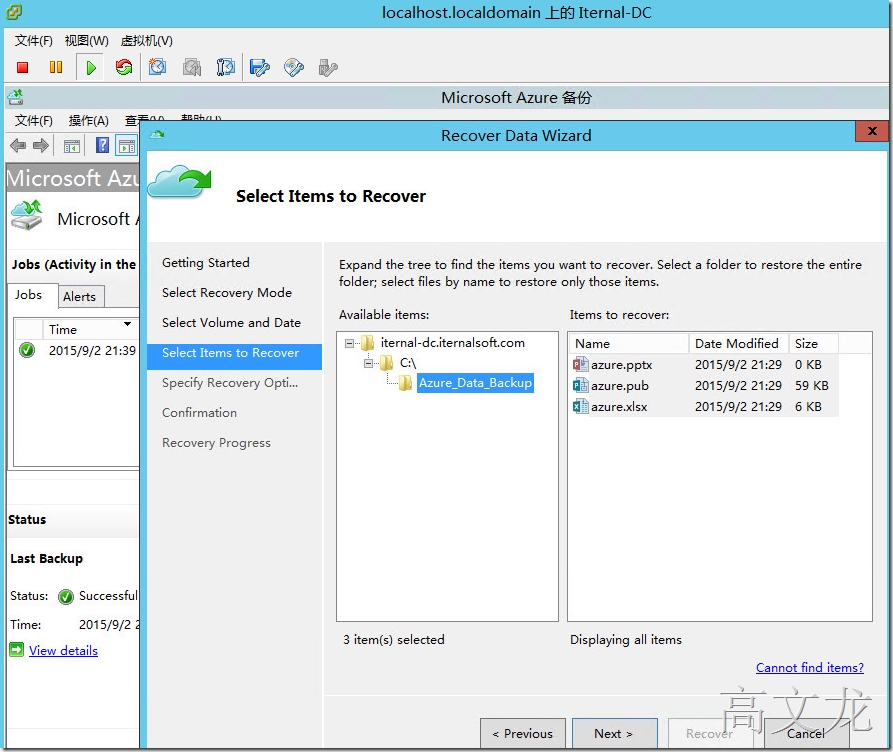893x752 pixels.
Task: Click the Next button
Action: 614,733
